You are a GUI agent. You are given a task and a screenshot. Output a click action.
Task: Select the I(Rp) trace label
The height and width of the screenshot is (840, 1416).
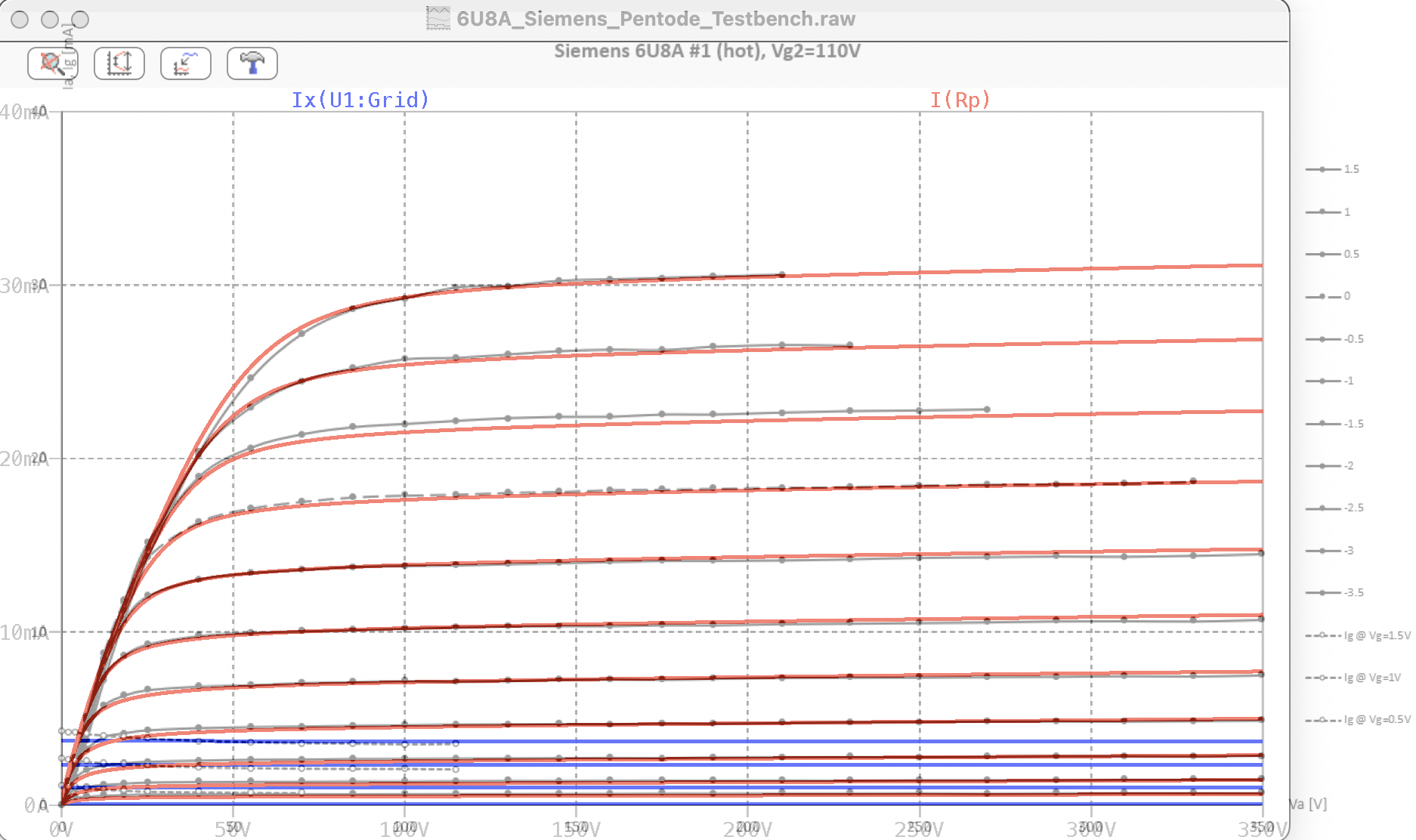click(960, 100)
